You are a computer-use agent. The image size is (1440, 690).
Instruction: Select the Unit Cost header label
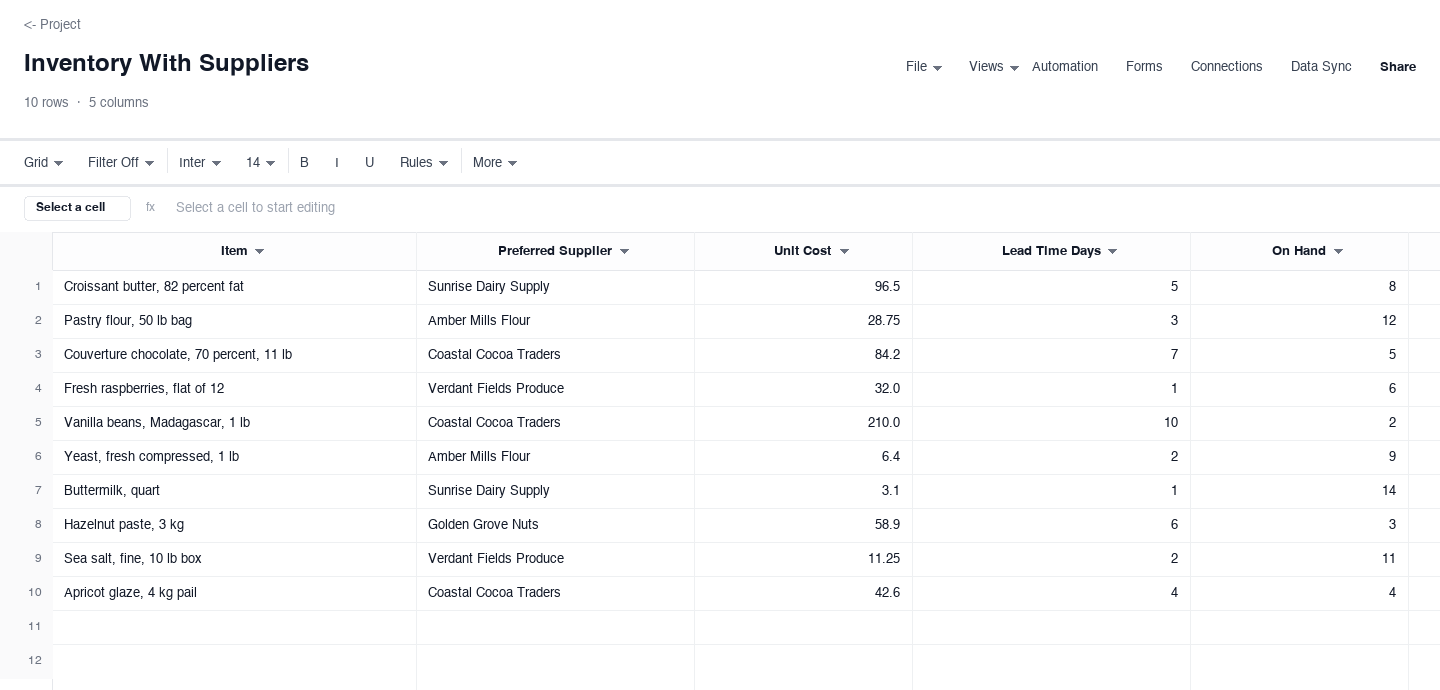pyautogui.click(x=803, y=251)
